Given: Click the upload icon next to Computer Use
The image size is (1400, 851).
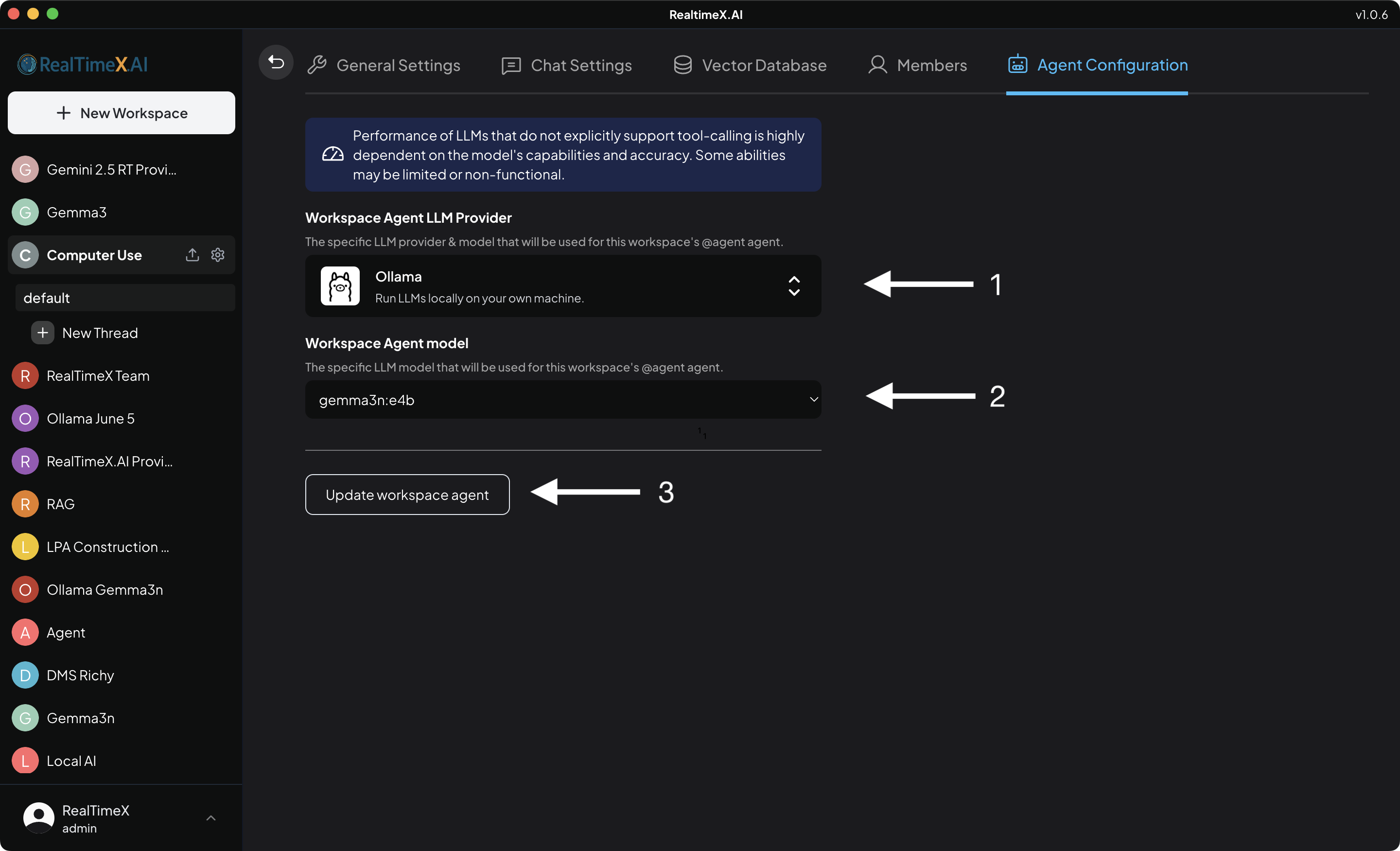Looking at the screenshot, I should point(192,255).
